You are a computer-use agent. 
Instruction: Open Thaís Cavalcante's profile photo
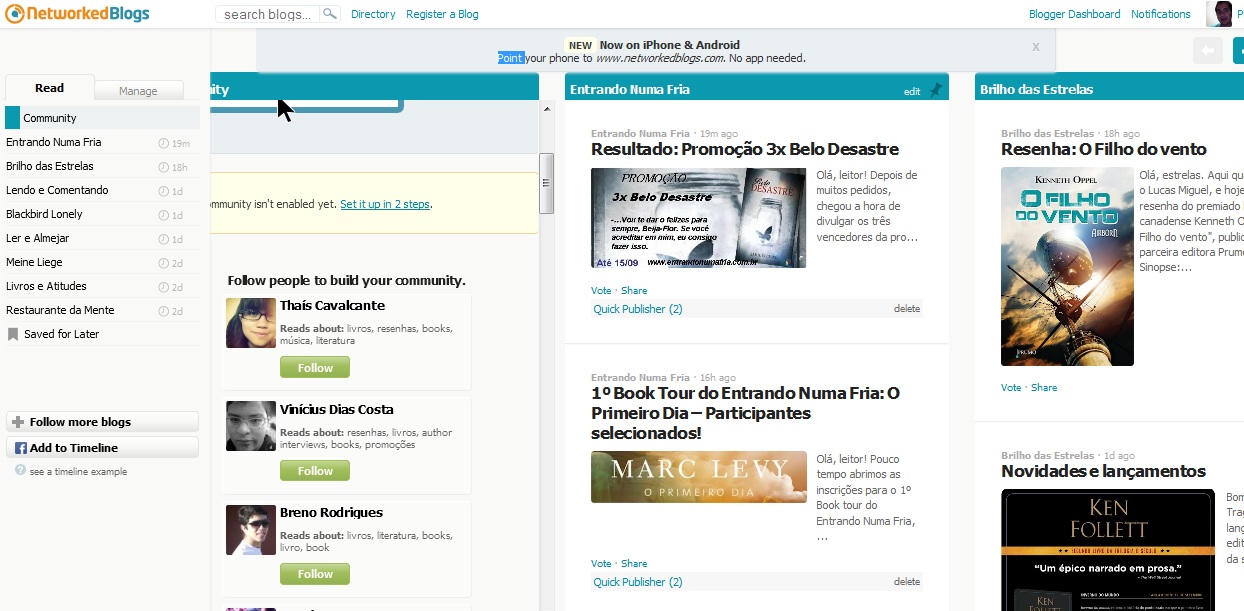point(251,323)
